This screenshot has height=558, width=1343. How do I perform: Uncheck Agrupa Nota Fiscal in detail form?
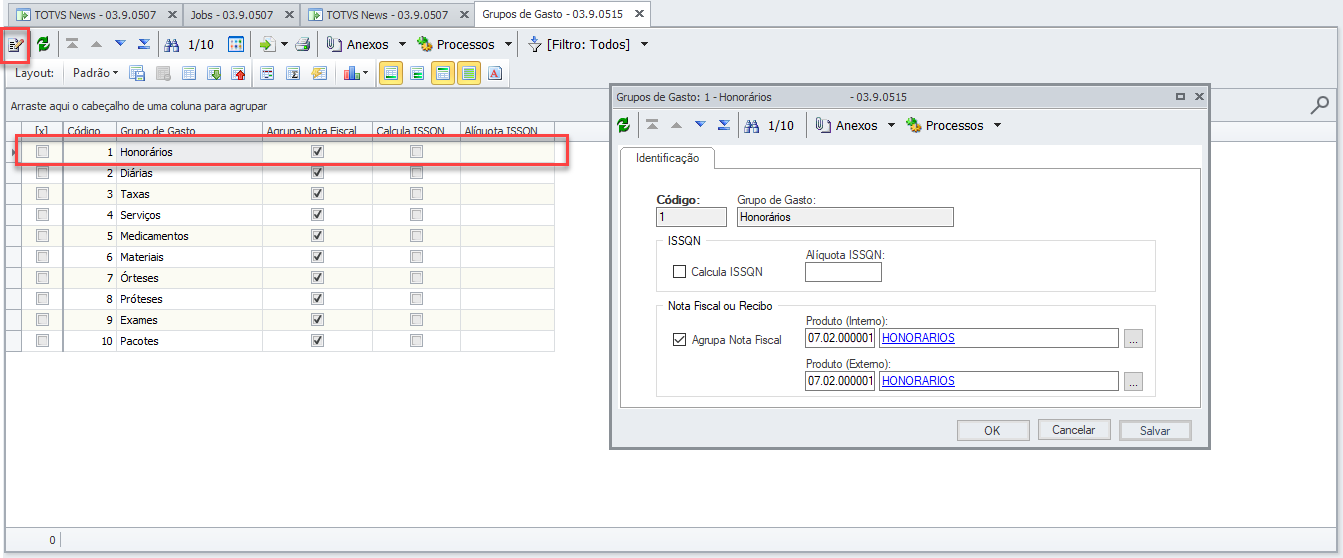tap(679, 340)
